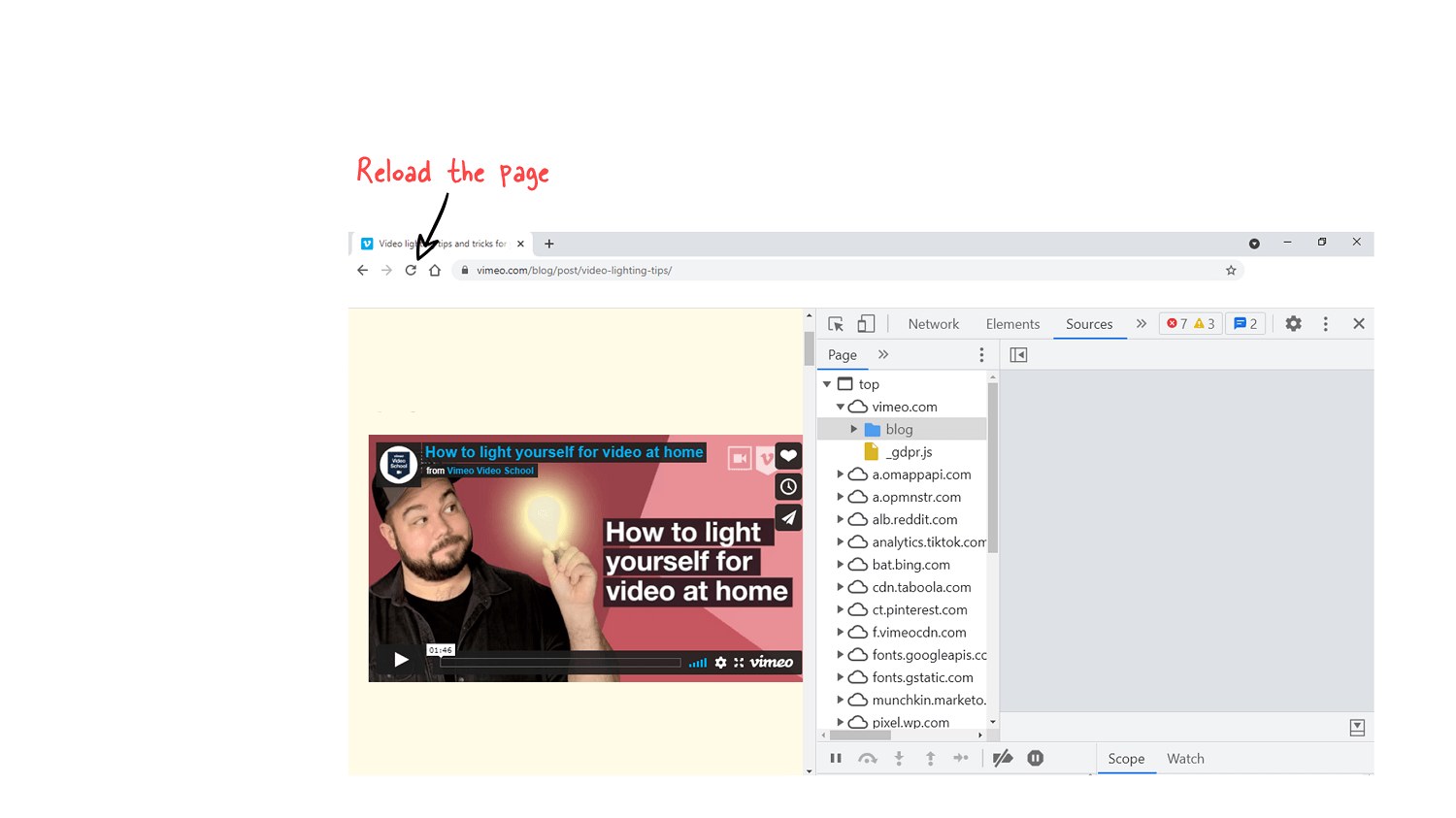
Task: Show more DevTools panel tabs
Action: pos(1142,324)
